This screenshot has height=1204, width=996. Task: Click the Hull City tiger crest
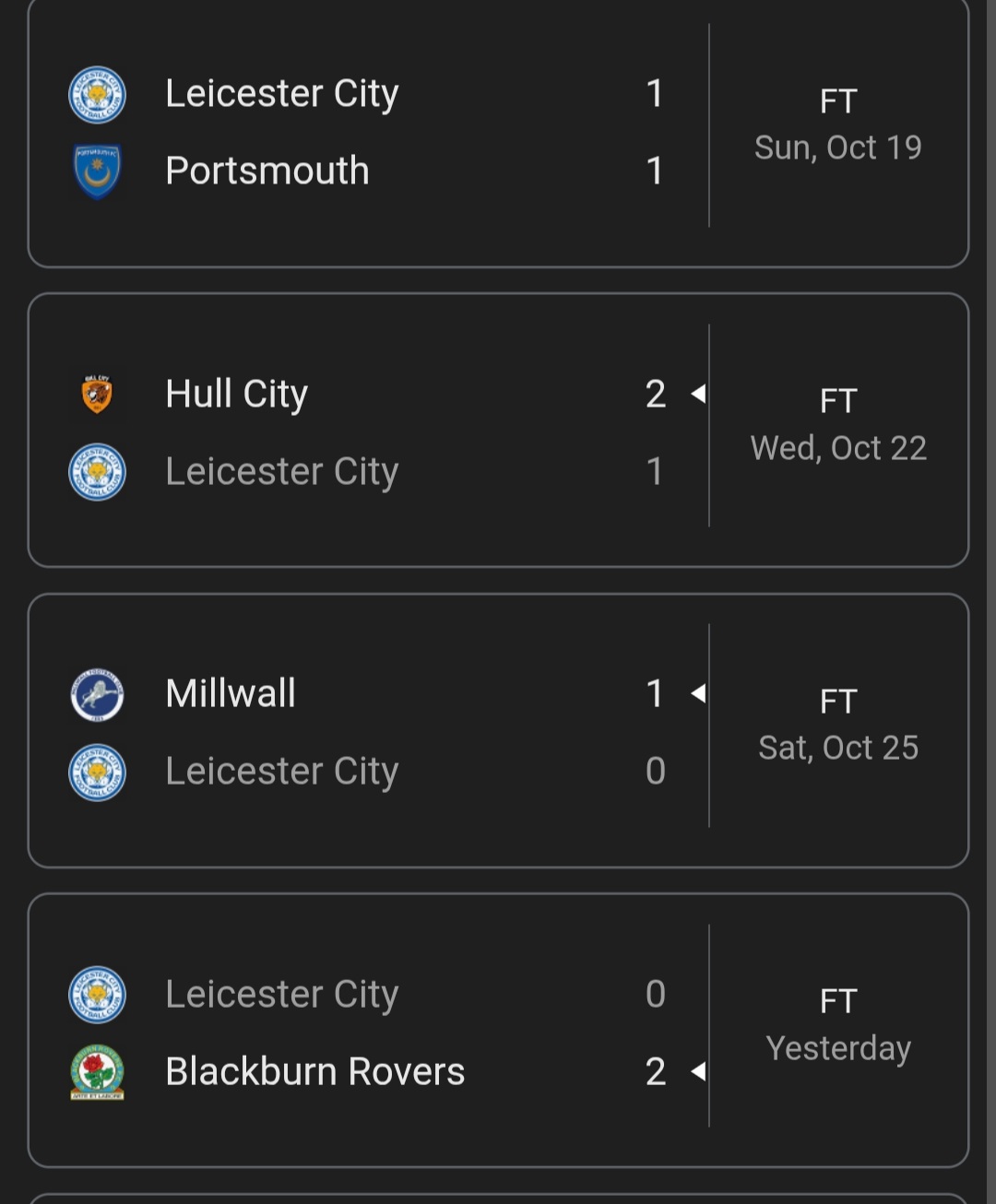coord(97,395)
